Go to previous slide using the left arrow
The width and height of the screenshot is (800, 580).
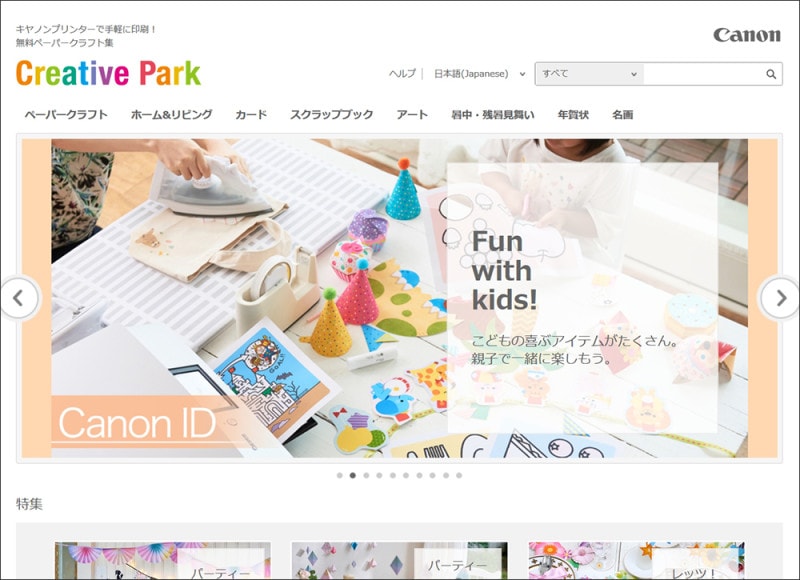point(21,295)
